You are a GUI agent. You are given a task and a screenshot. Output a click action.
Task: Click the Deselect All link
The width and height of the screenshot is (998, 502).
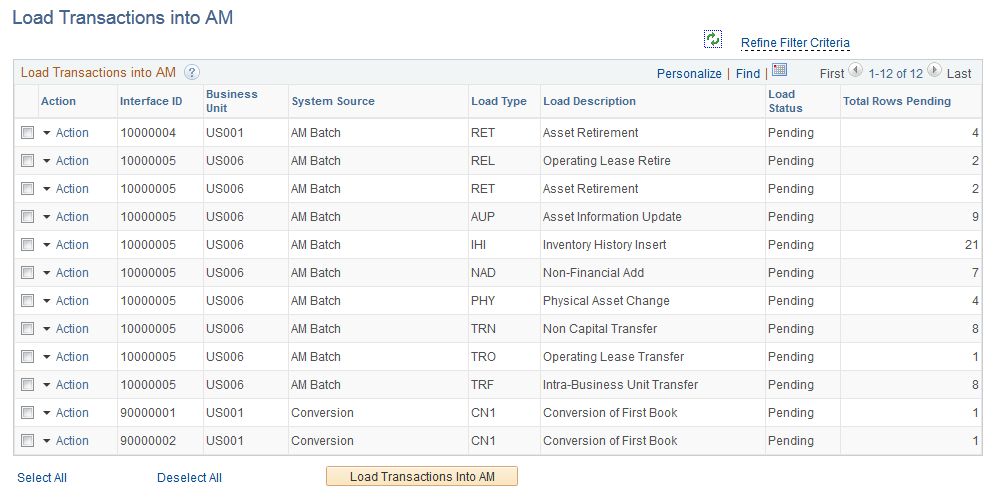[x=189, y=478]
